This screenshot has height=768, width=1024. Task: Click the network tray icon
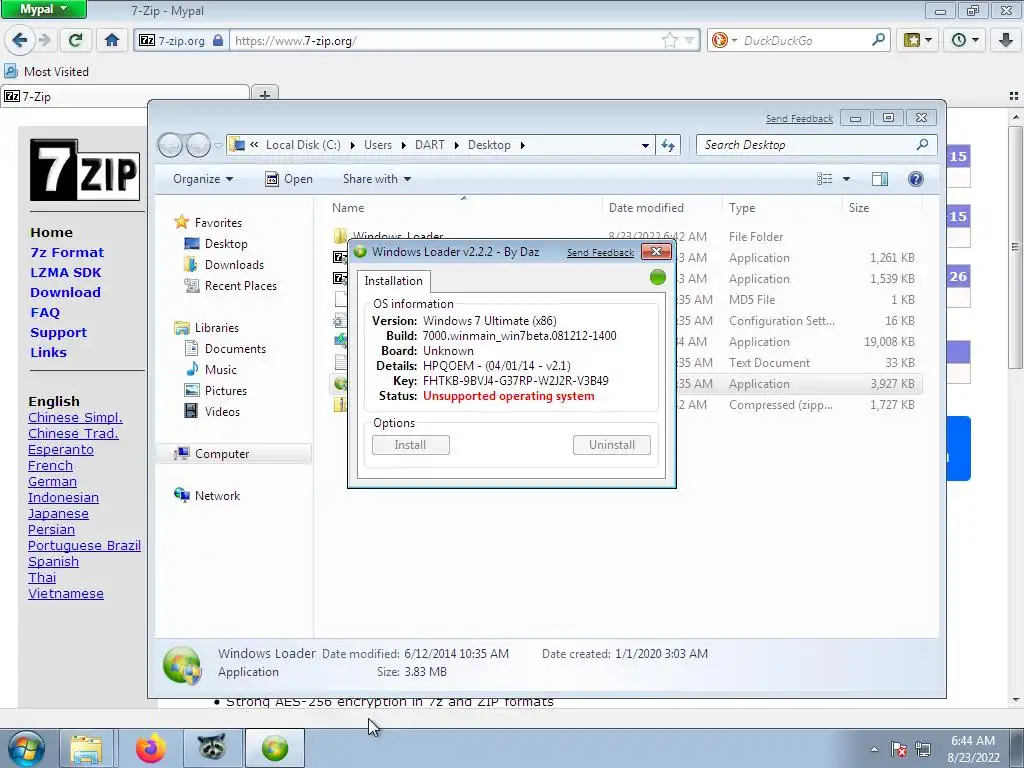click(x=922, y=749)
